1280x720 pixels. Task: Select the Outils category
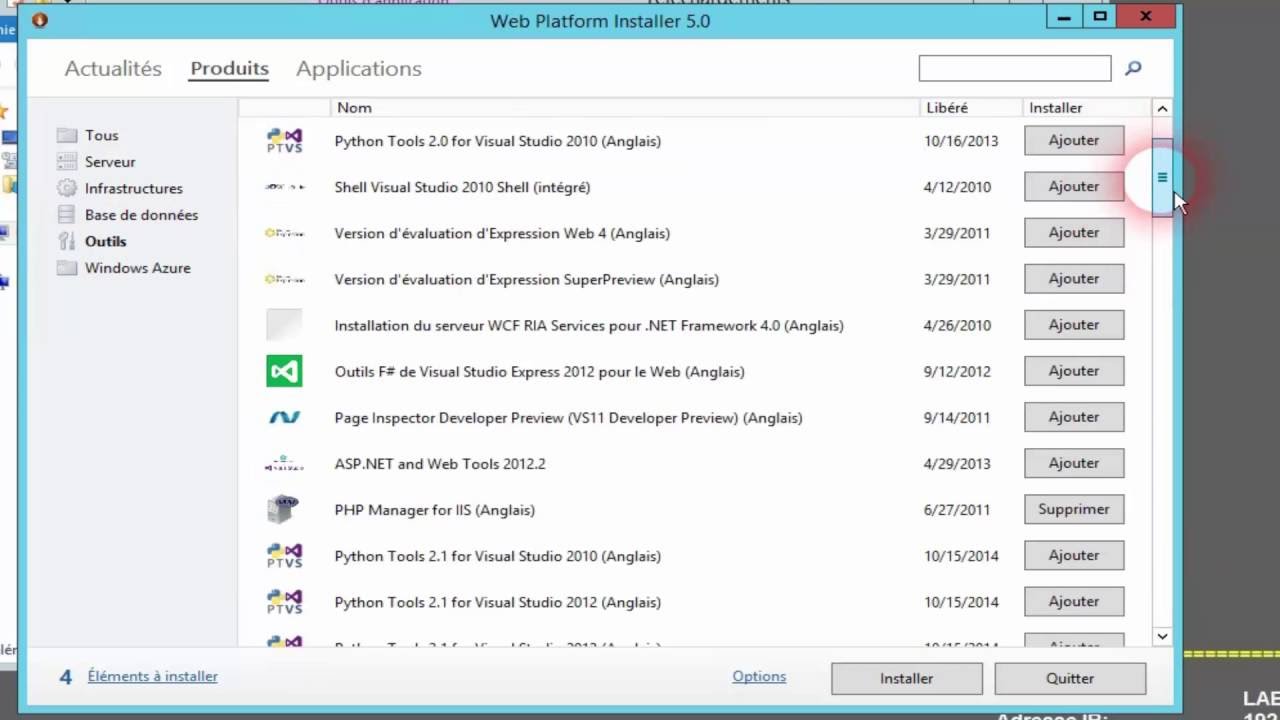(105, 241)
